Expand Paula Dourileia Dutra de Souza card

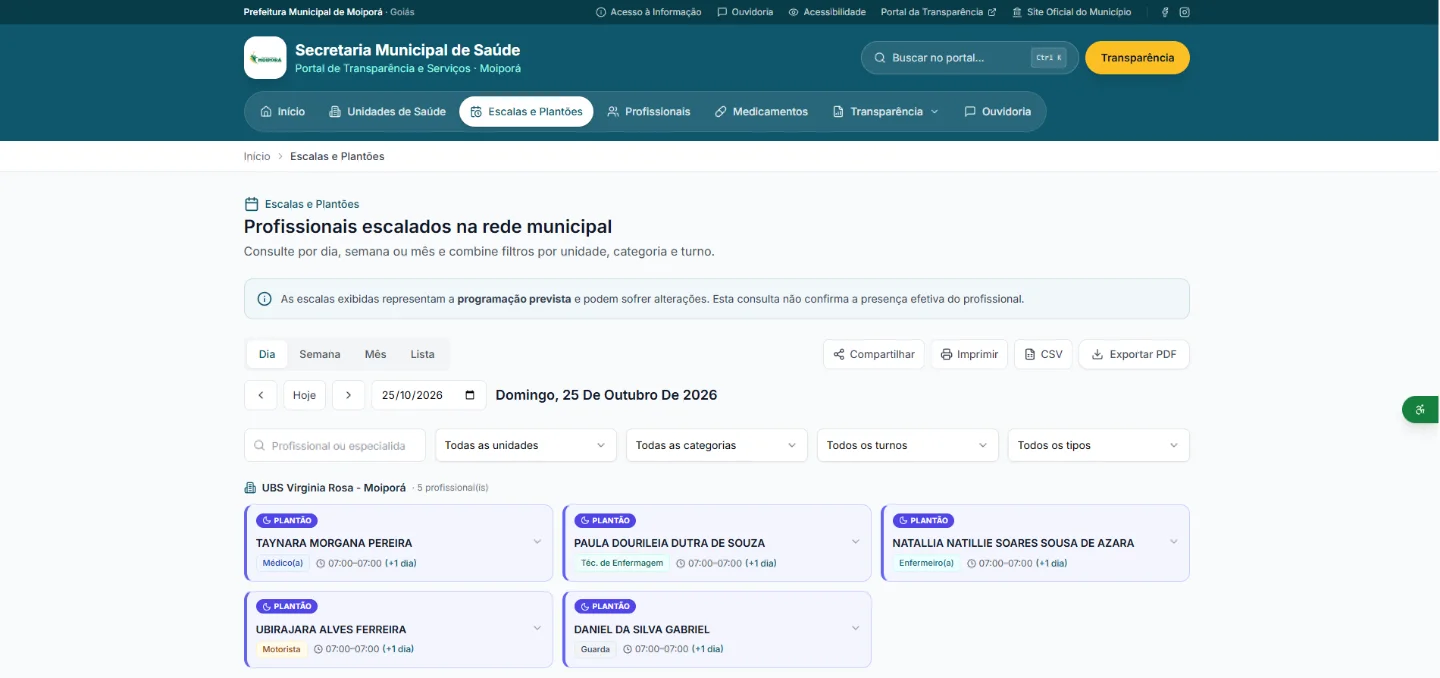[855, 542]
